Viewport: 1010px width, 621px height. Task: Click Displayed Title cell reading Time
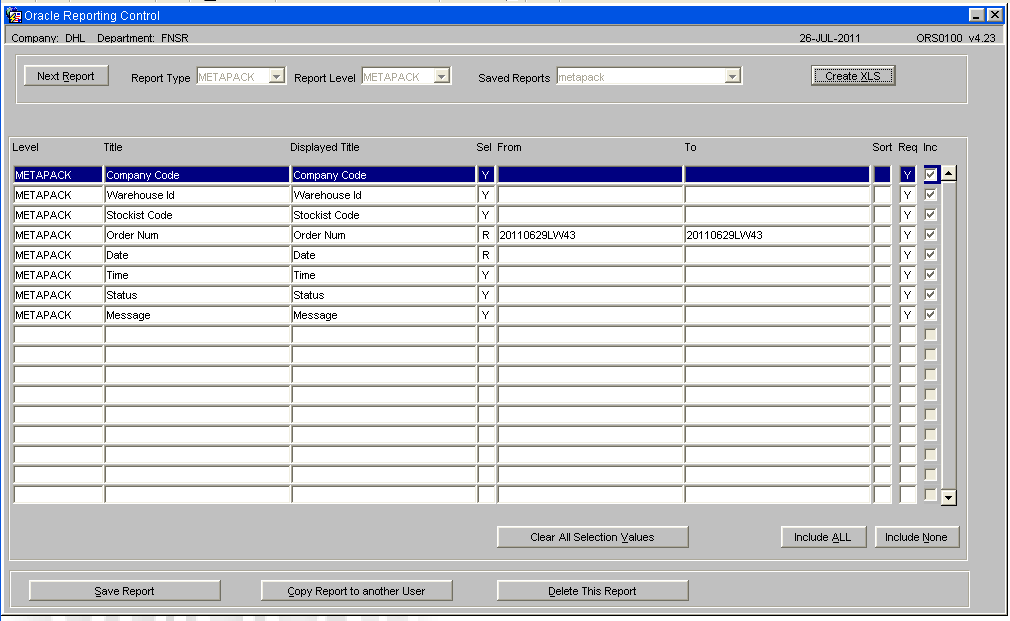383,275
